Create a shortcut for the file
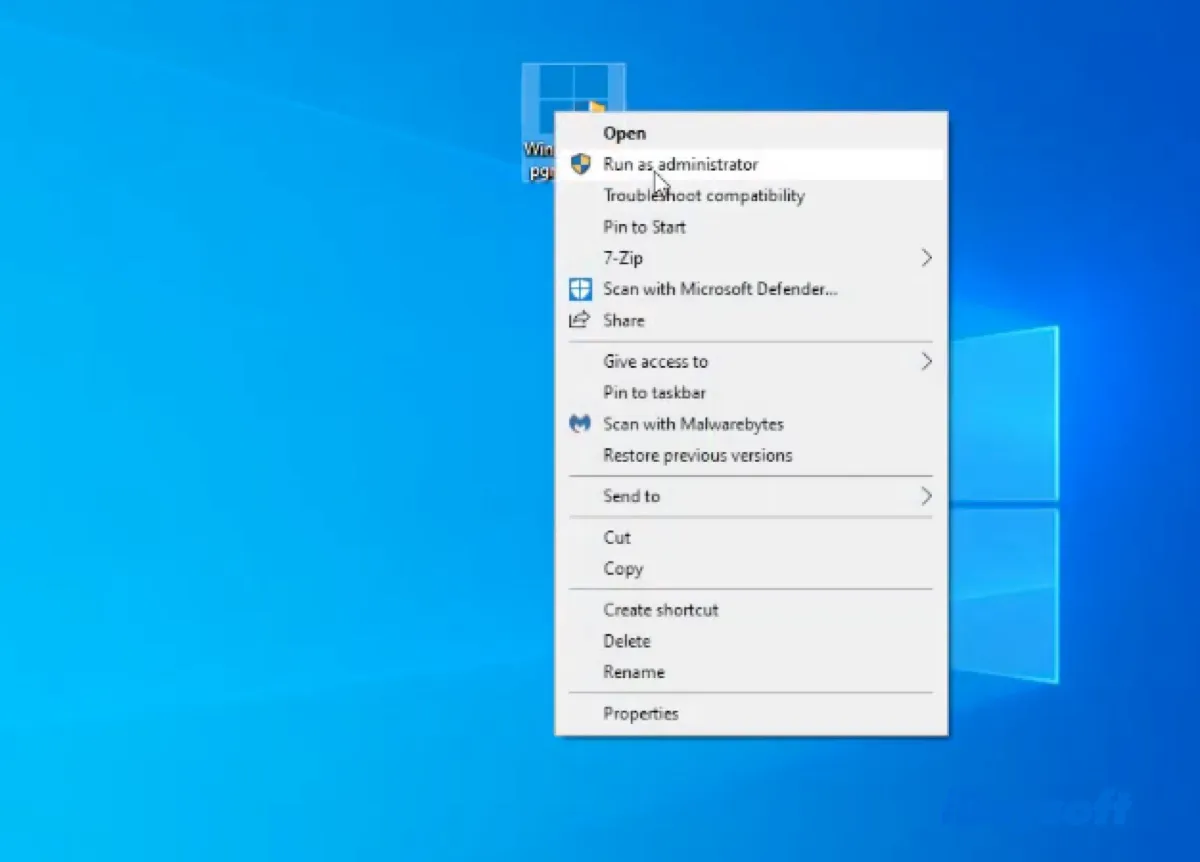The width and height of the screenshot is (1200, 862). [661, 609]
